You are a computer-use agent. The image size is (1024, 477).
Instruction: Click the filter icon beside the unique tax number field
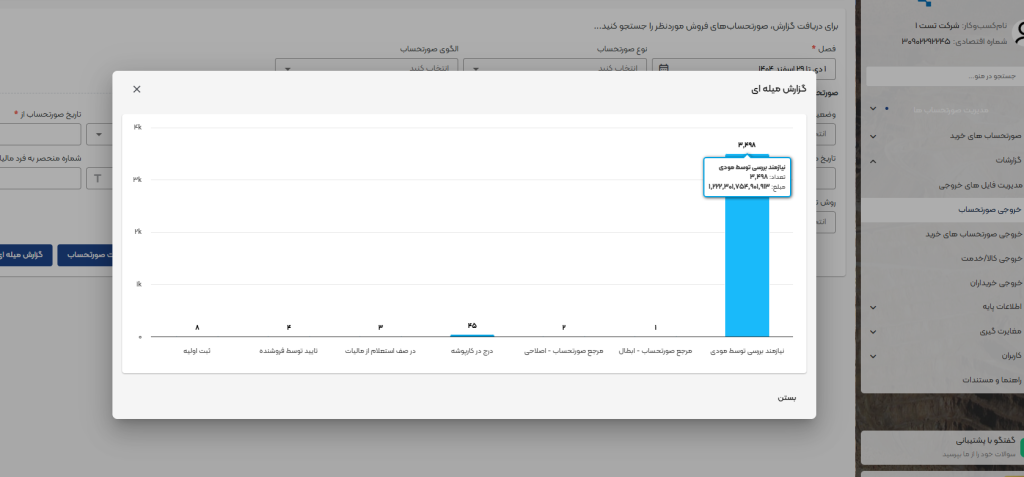99,178
